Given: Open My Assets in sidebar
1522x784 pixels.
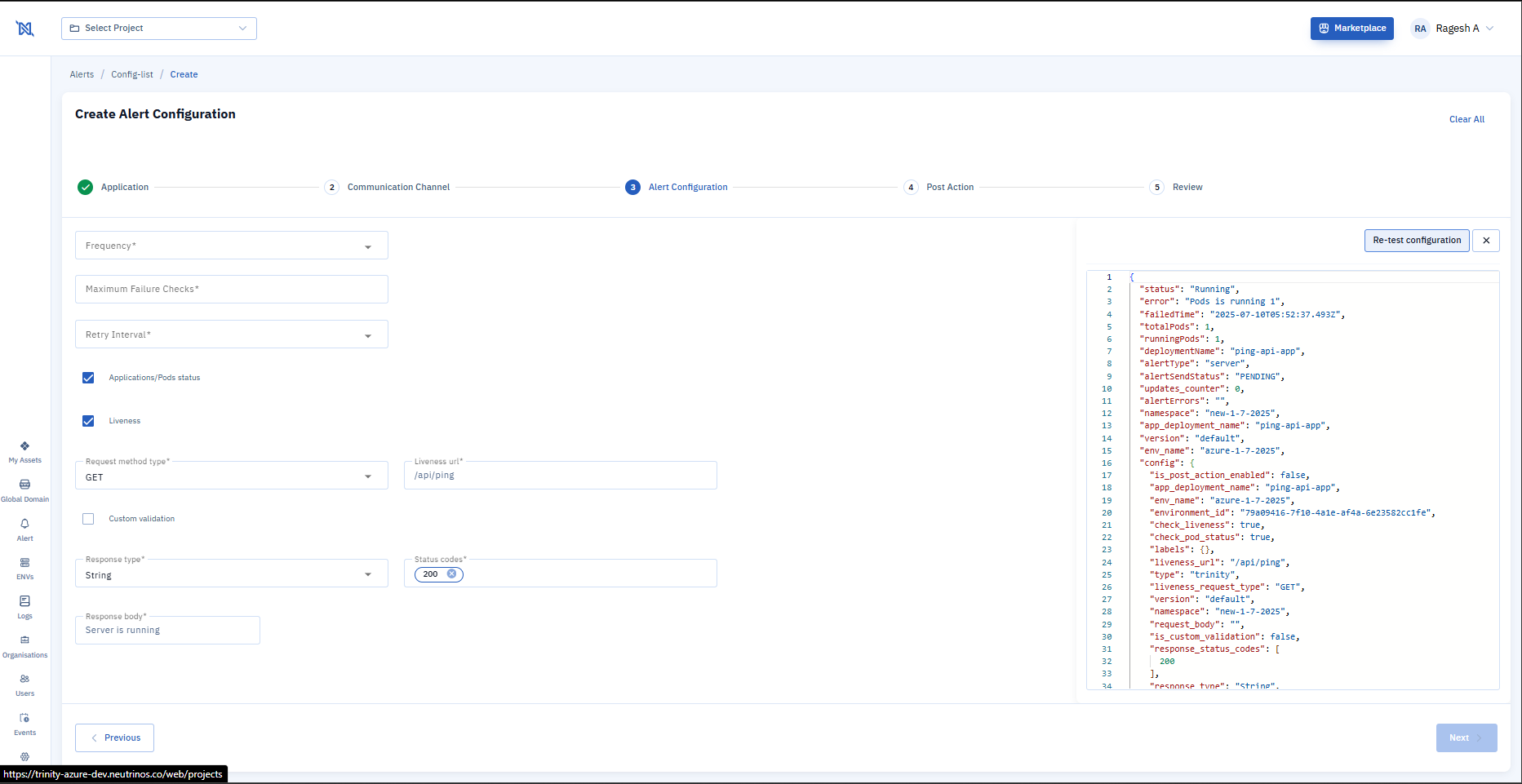Looking at the screenshot, I should pos(24,452).
